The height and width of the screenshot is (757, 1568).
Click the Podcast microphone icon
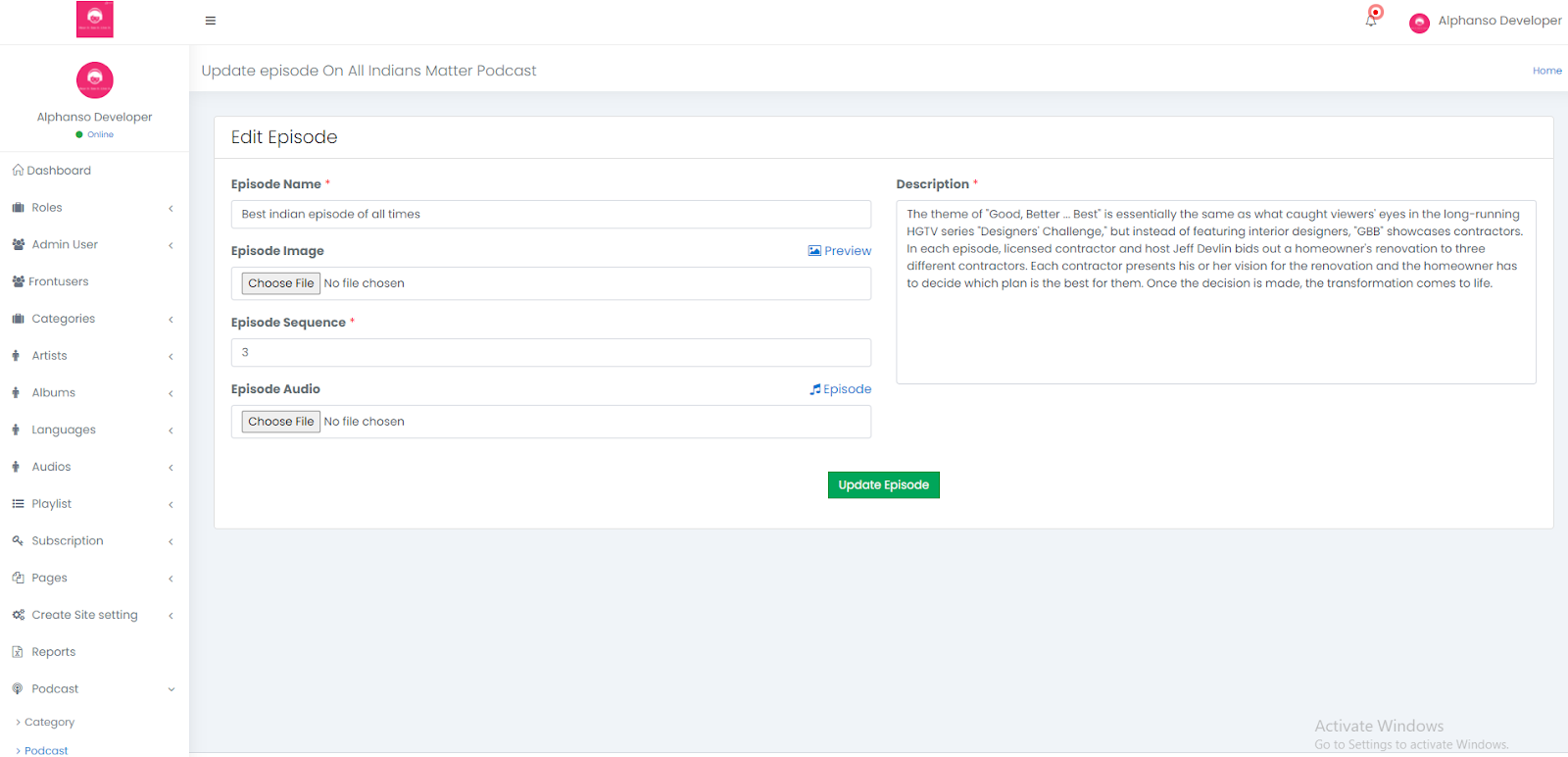click(17, 689)
